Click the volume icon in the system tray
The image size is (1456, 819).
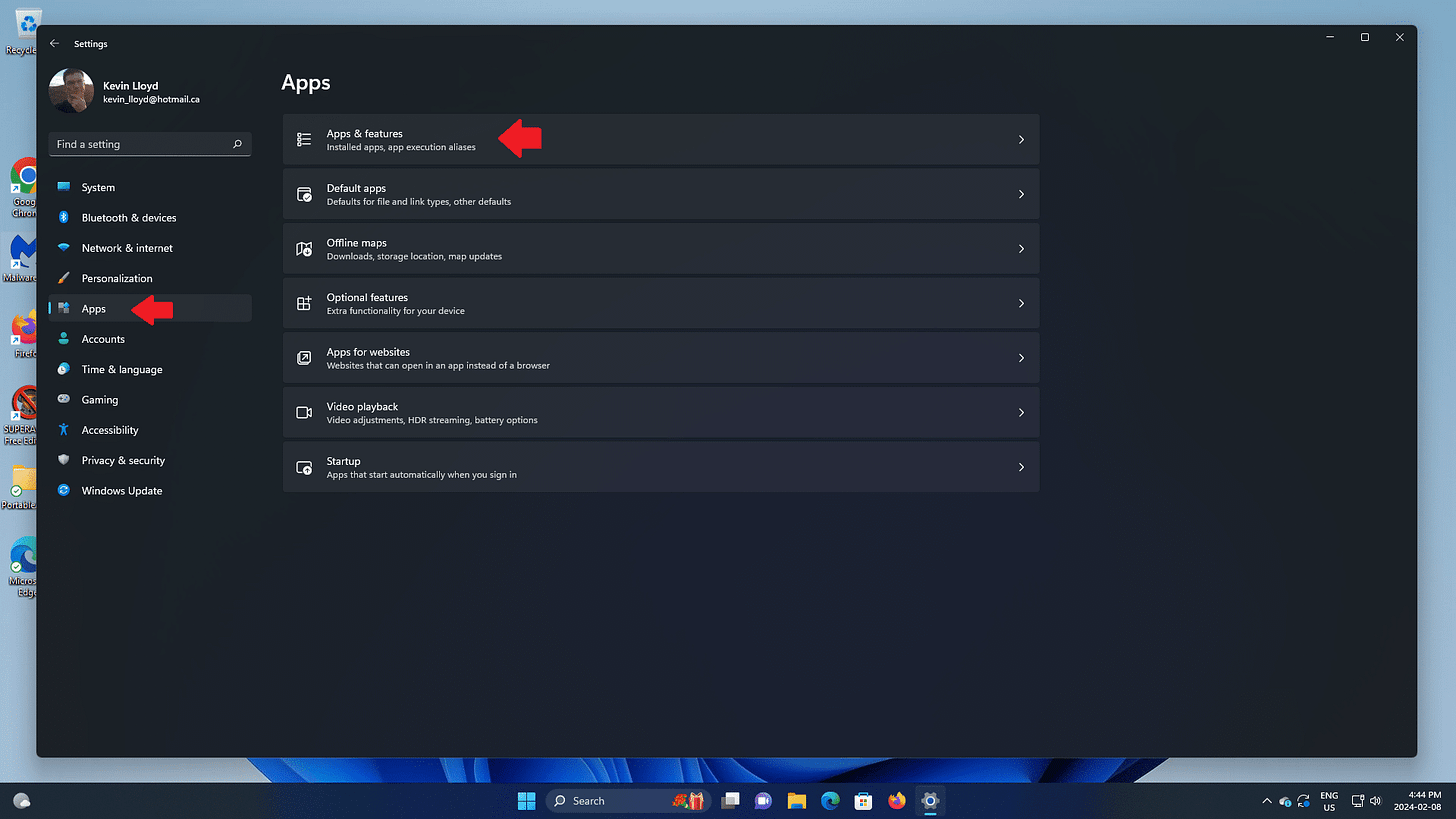[1375, 800]
